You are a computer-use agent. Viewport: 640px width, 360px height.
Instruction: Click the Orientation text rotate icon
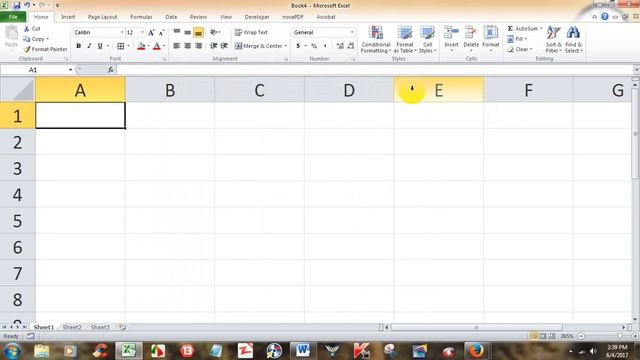click(x=213, y=32)
